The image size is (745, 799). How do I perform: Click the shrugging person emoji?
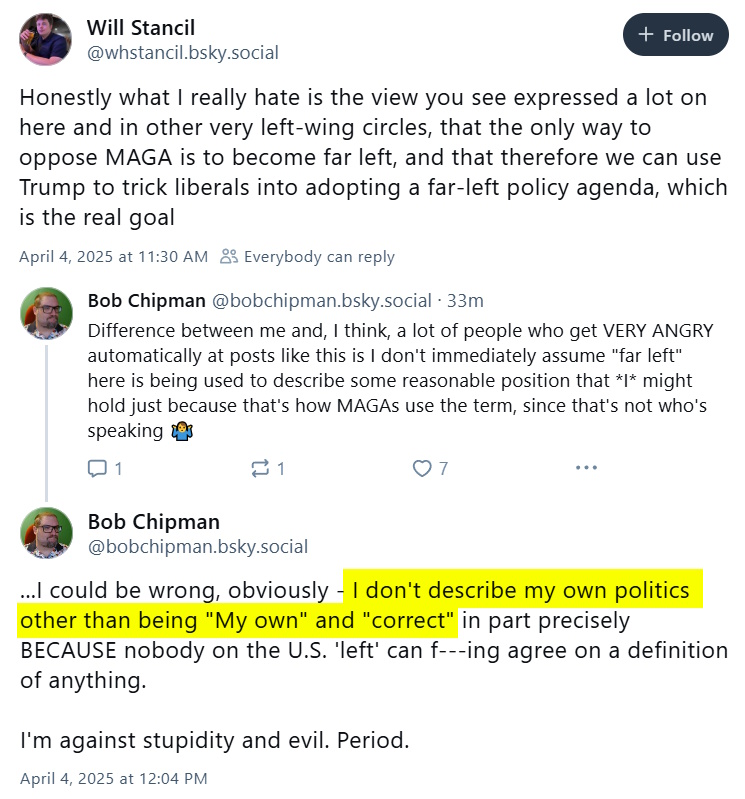[182, 431]
